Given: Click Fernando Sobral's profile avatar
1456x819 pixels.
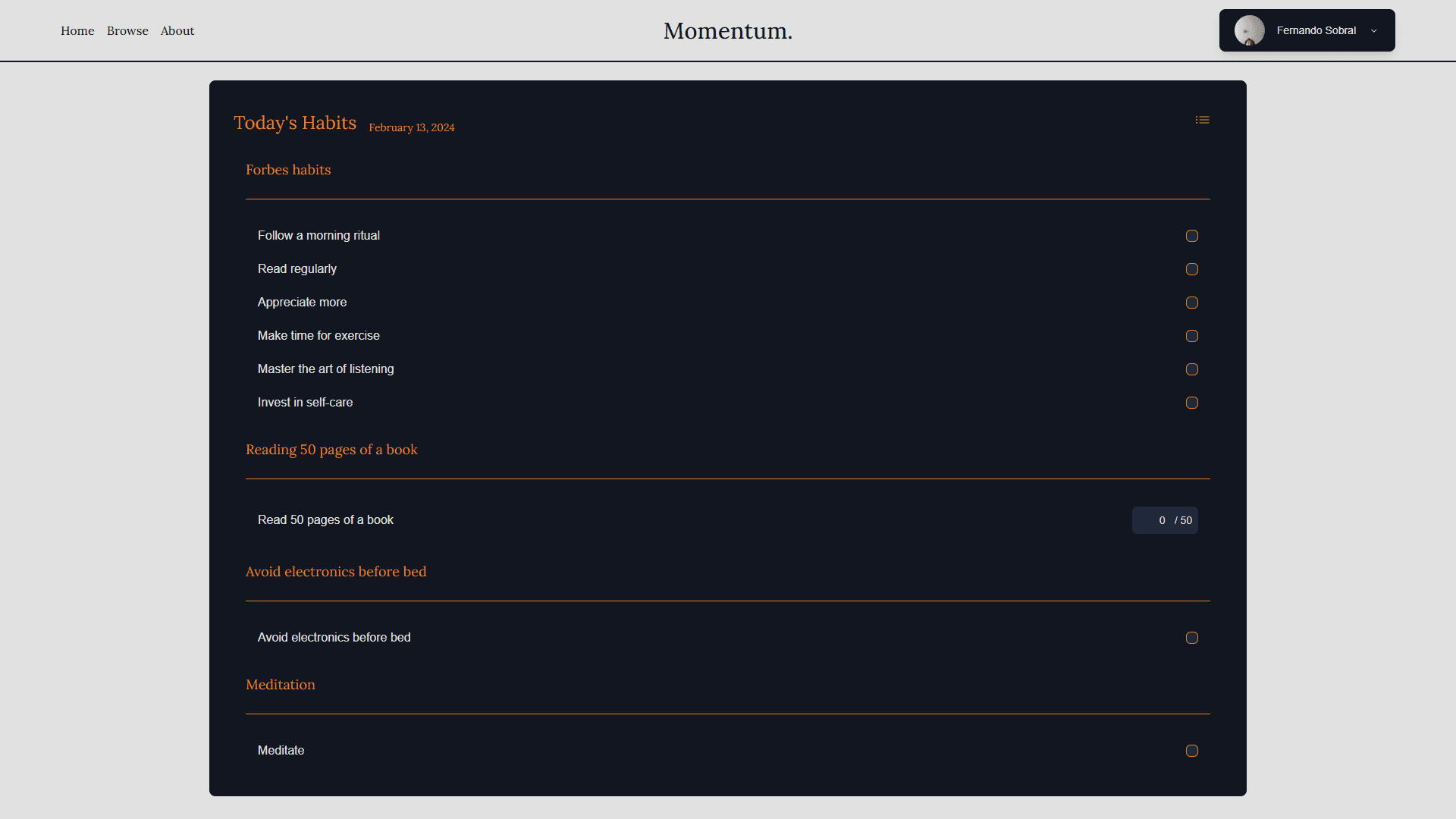Looking at the screenshot, I should (1249, 30).
